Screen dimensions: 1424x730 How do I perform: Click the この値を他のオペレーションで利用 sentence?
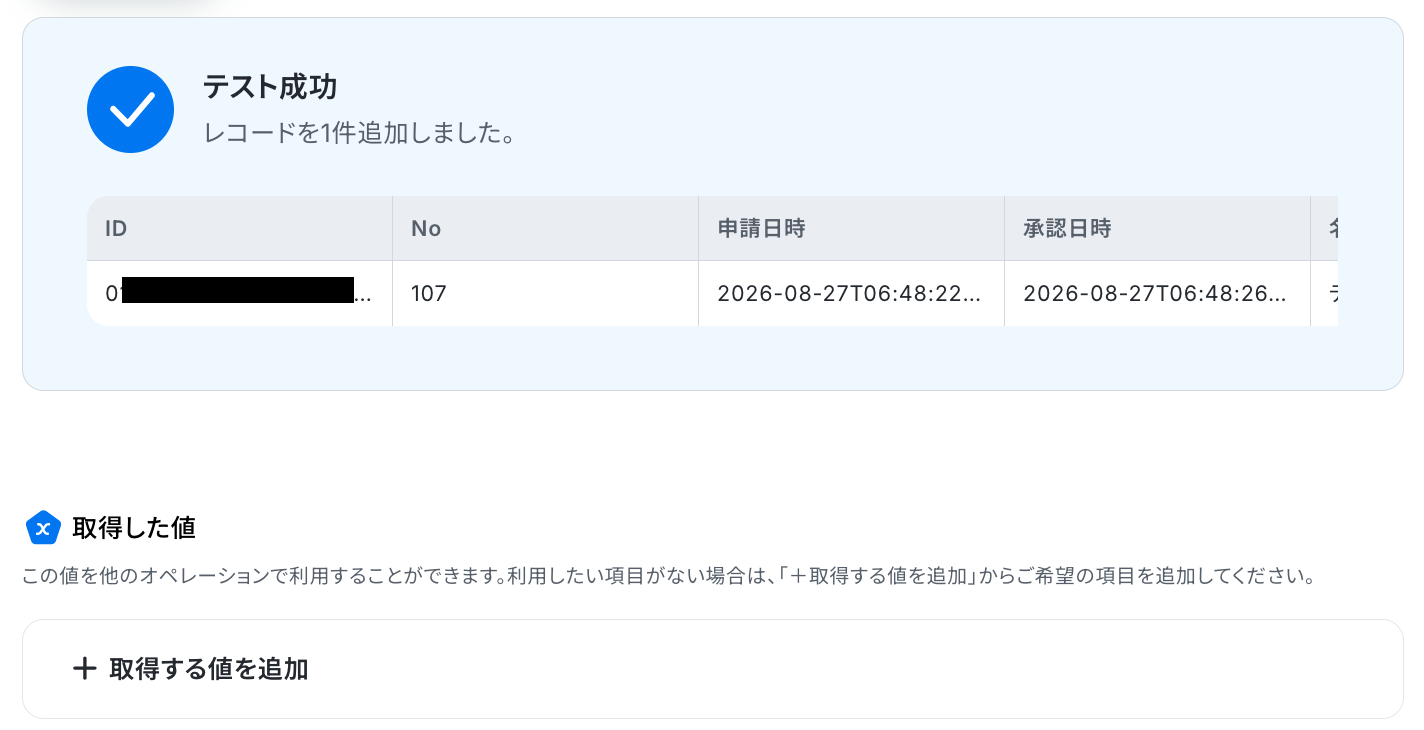click(x=264, y=578)
